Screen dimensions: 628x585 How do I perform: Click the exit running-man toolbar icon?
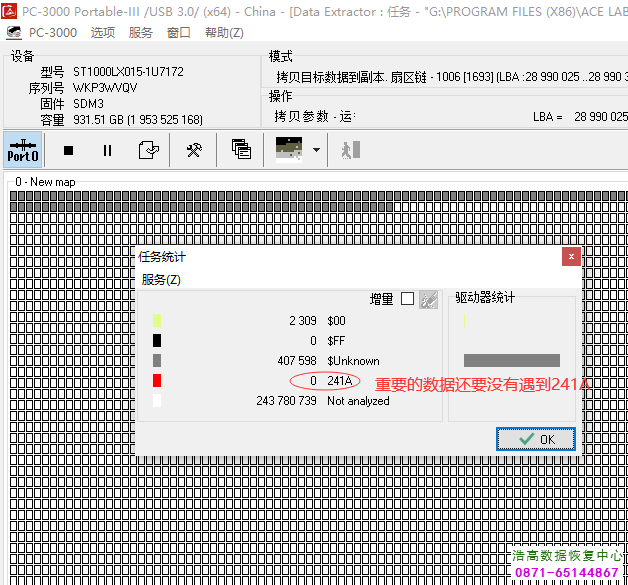[349, 150]
